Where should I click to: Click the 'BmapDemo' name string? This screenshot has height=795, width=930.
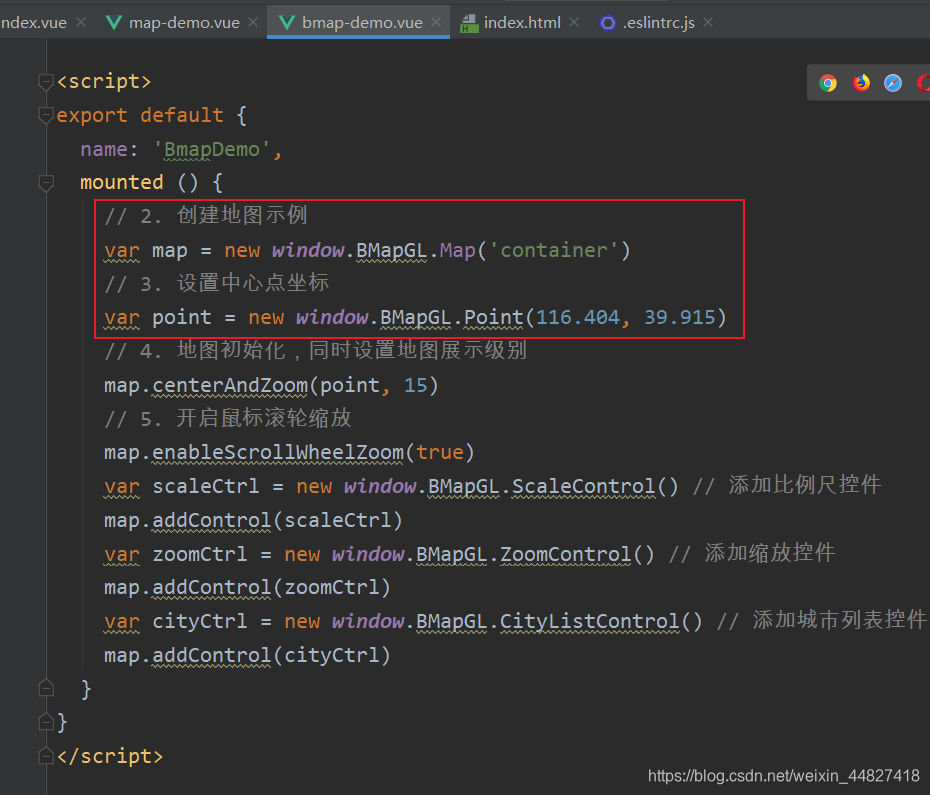pos(212,150)
